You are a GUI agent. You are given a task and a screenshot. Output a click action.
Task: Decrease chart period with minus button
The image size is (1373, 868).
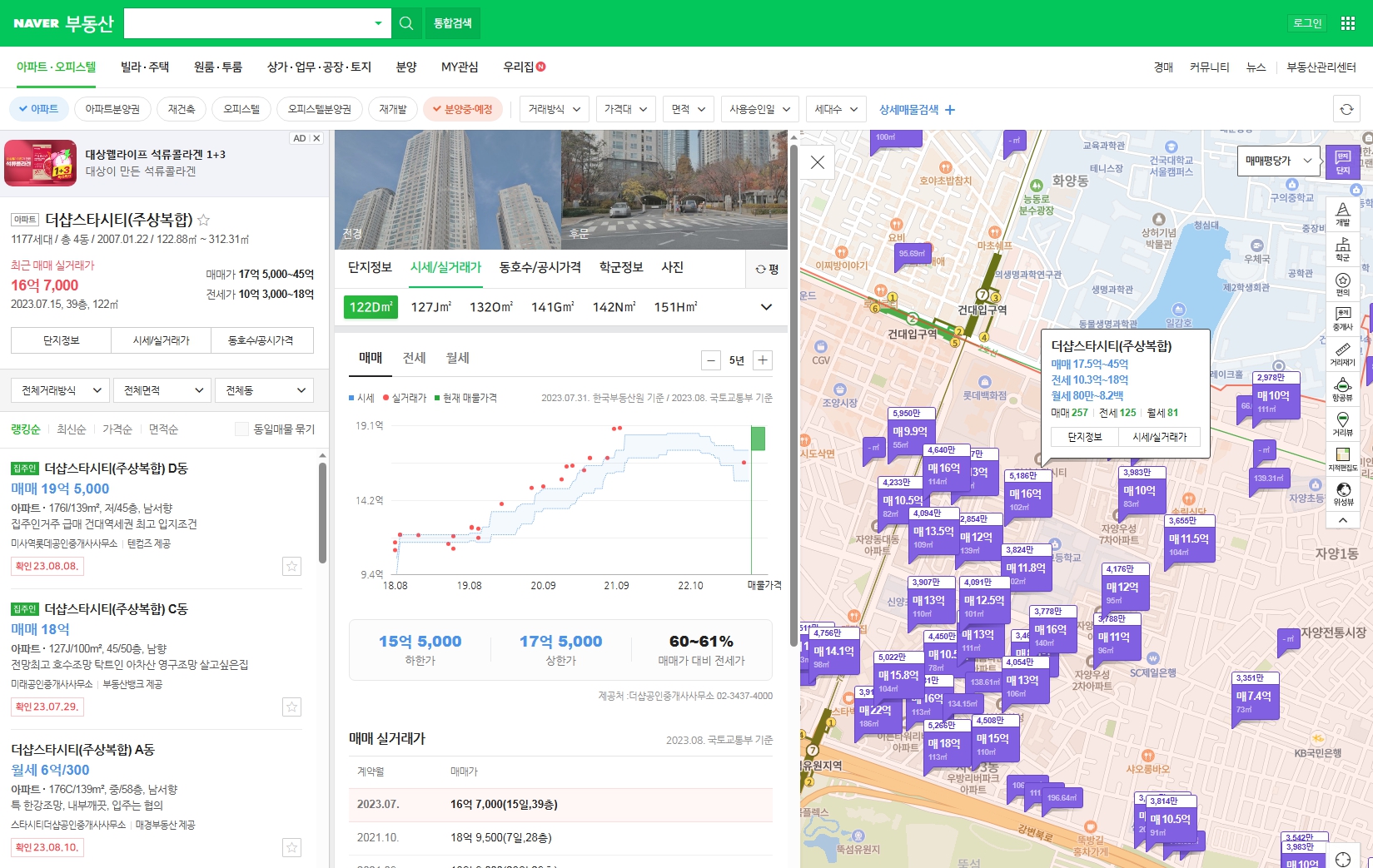[x=710, y=360]
